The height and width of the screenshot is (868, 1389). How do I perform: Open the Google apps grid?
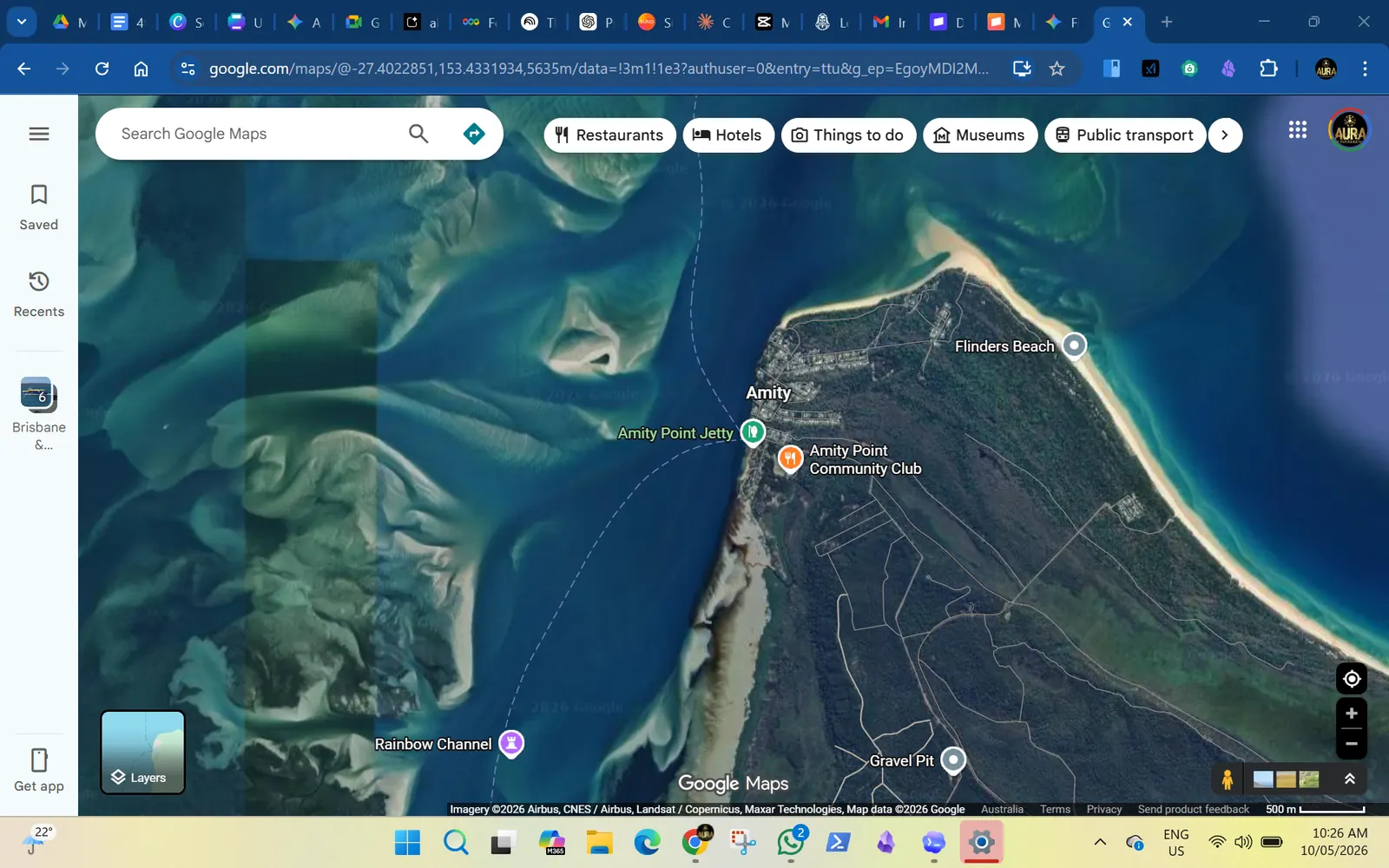pyautogui.click(x=1298, y=130)
